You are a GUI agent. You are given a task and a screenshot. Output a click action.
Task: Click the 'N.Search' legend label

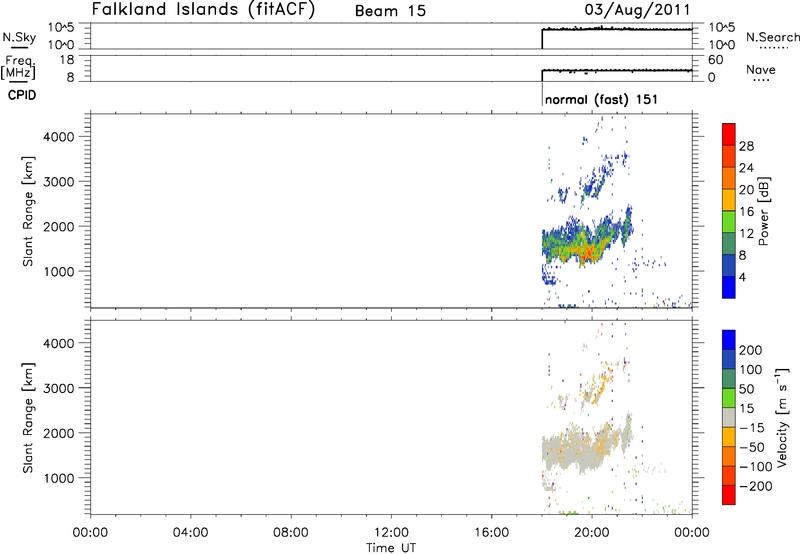click(773, 37)
